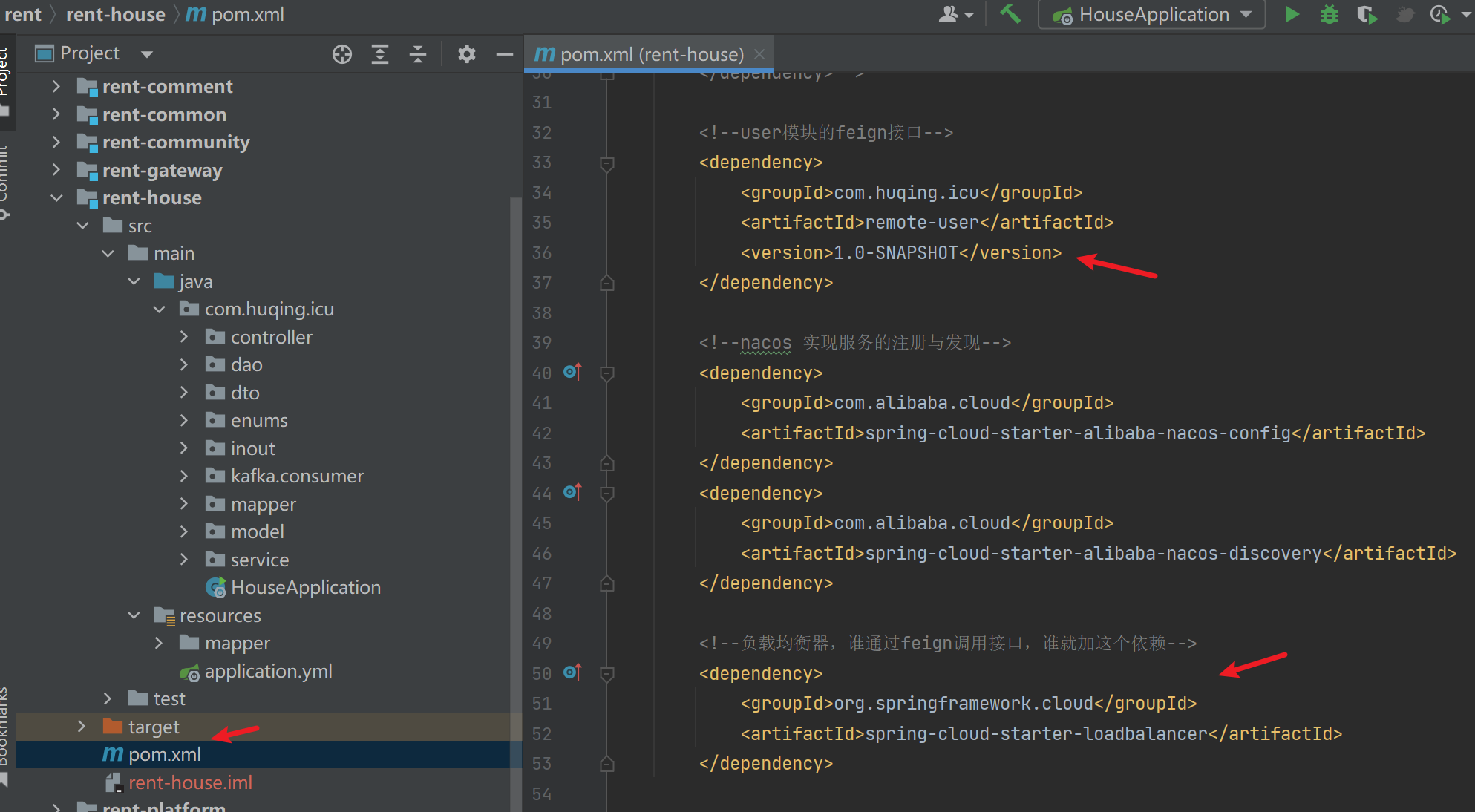Close the pom.xml editor tab
The width and height of the screenshot is (1475, 812).
coord(759,54)
